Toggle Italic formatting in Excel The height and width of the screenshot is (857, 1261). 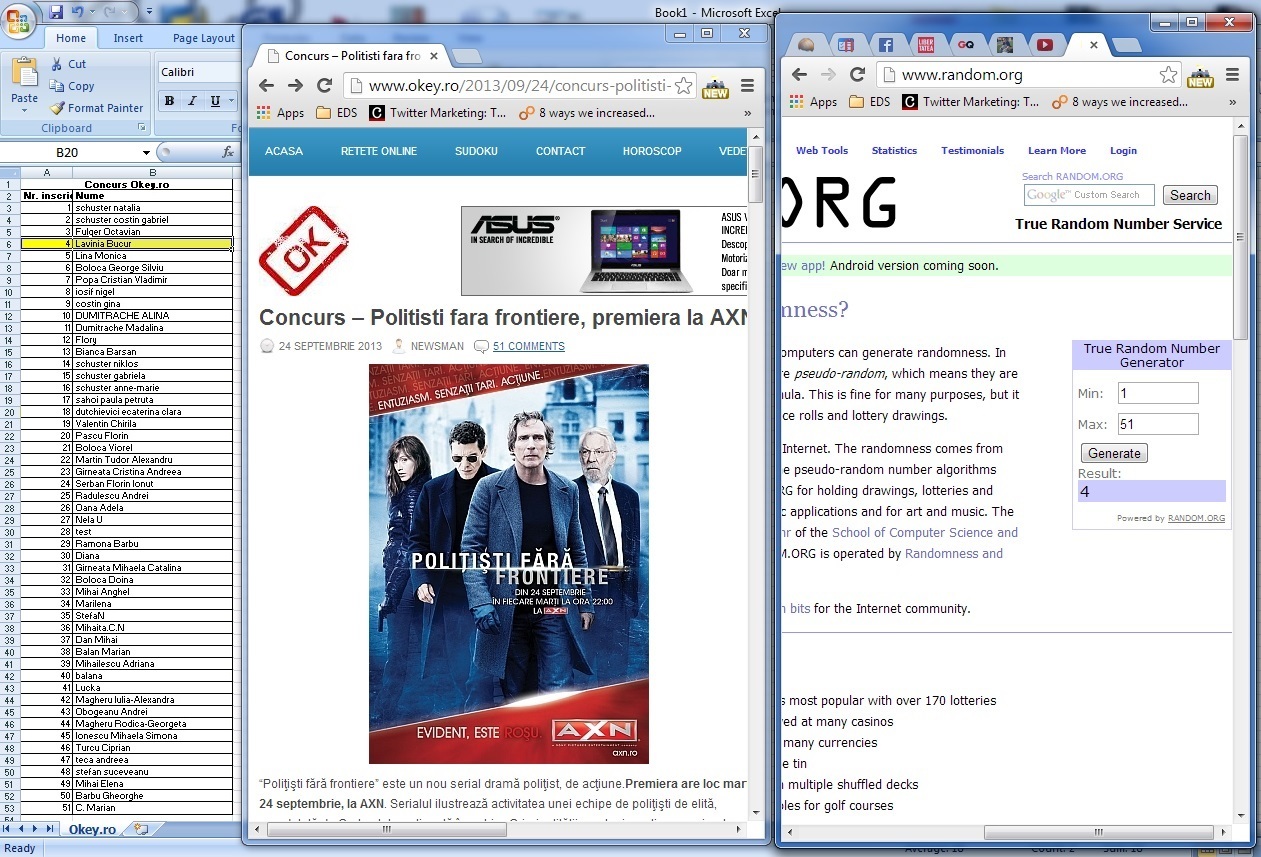(192, 101)
